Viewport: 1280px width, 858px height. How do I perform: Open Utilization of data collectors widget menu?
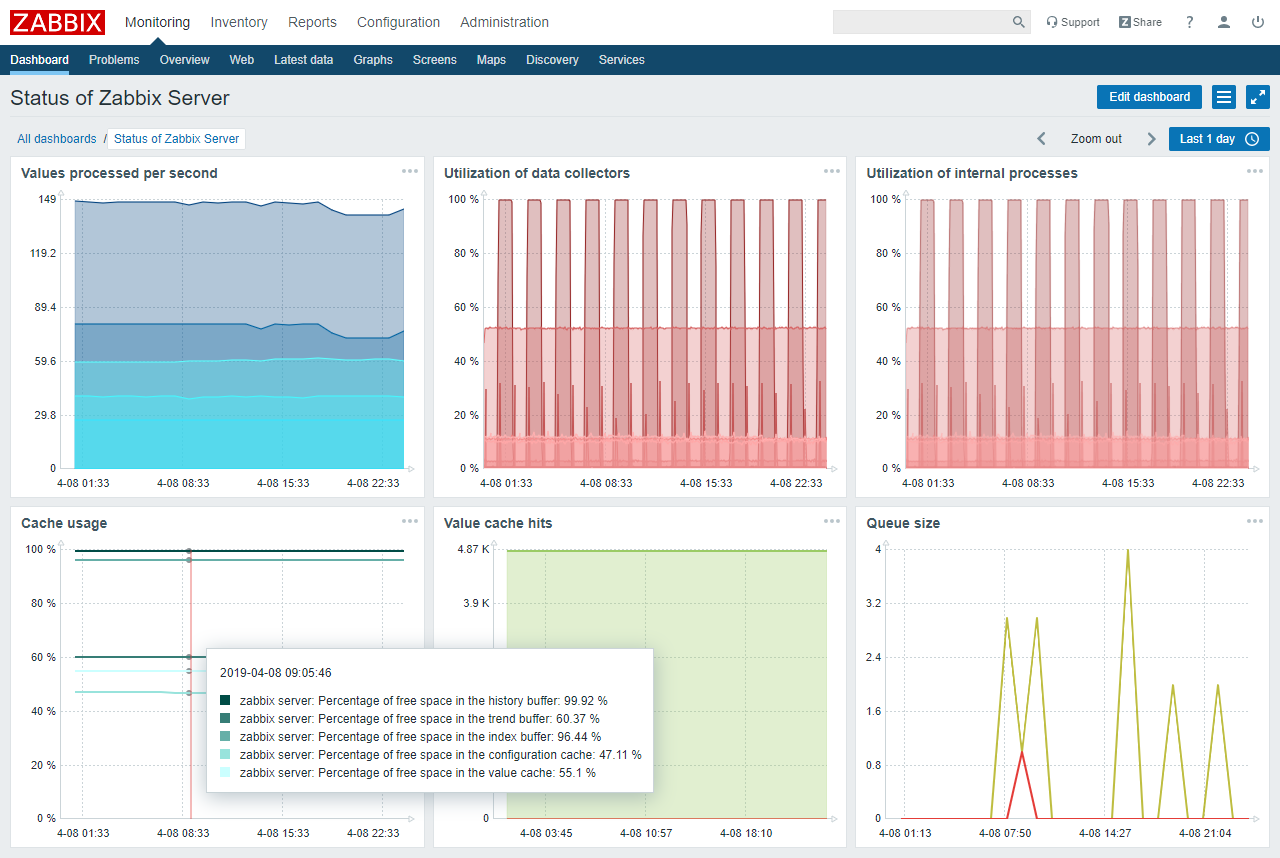click(x=832, y=171)
